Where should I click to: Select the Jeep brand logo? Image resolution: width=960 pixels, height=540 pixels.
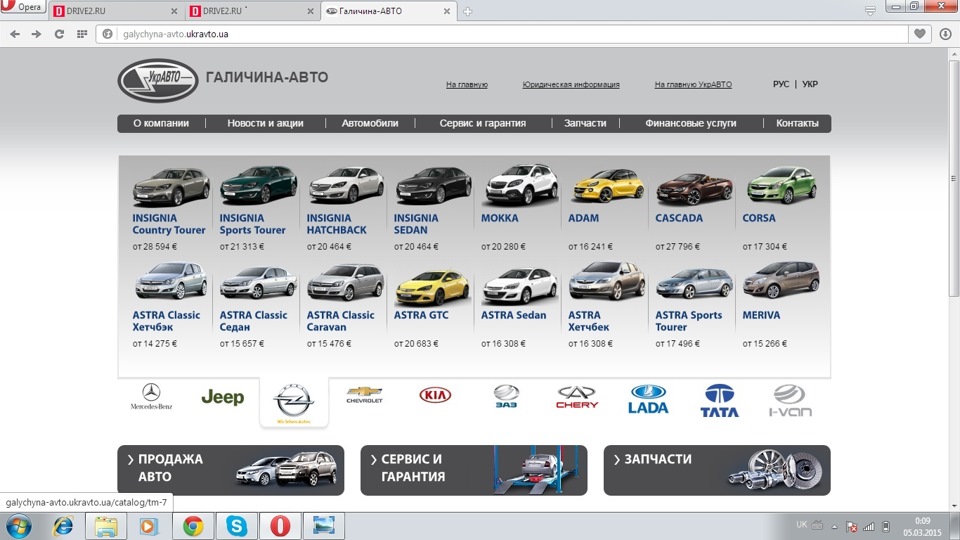coord(223,397)
